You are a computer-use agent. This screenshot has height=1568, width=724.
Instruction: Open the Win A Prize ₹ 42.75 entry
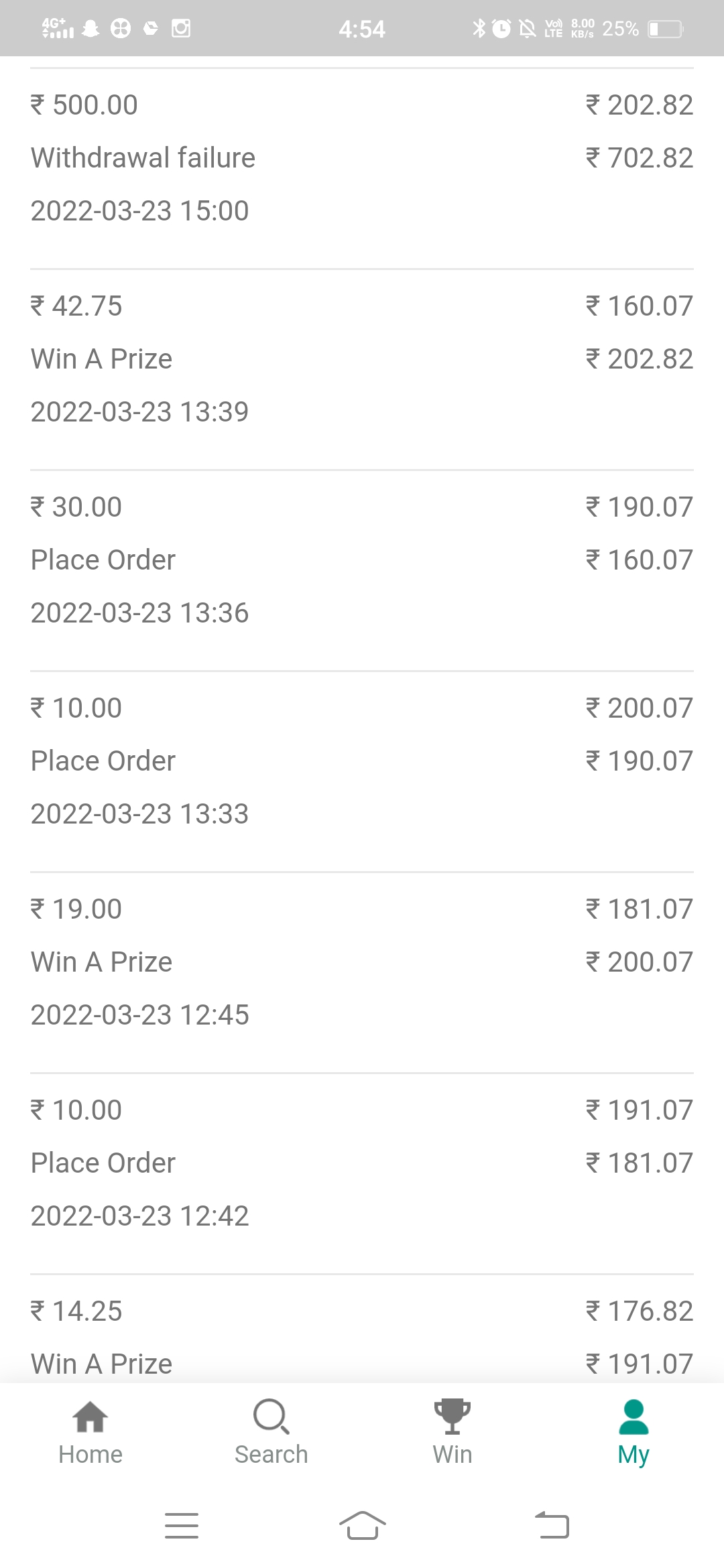pyautogui.click(x=362, y=359)
